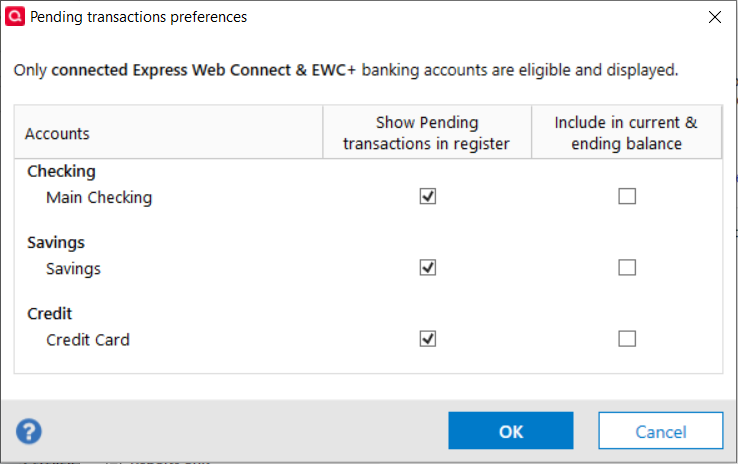Open help with the question mark icon
738x464 pixels.
29,432
